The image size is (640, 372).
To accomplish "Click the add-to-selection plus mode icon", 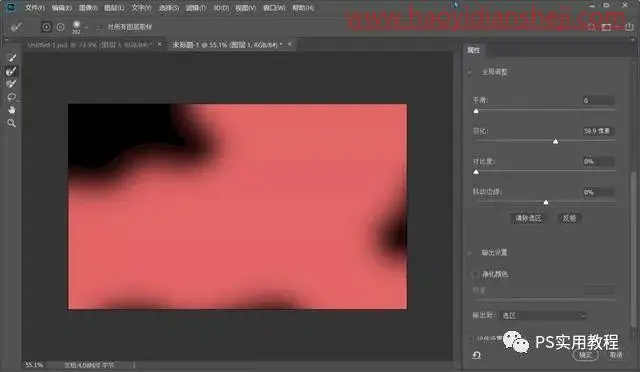I will [46, 27].
